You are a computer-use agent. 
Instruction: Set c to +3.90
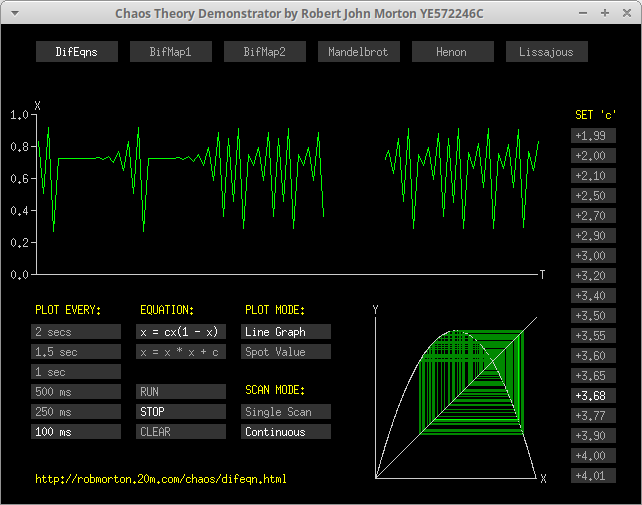[593, 436]
